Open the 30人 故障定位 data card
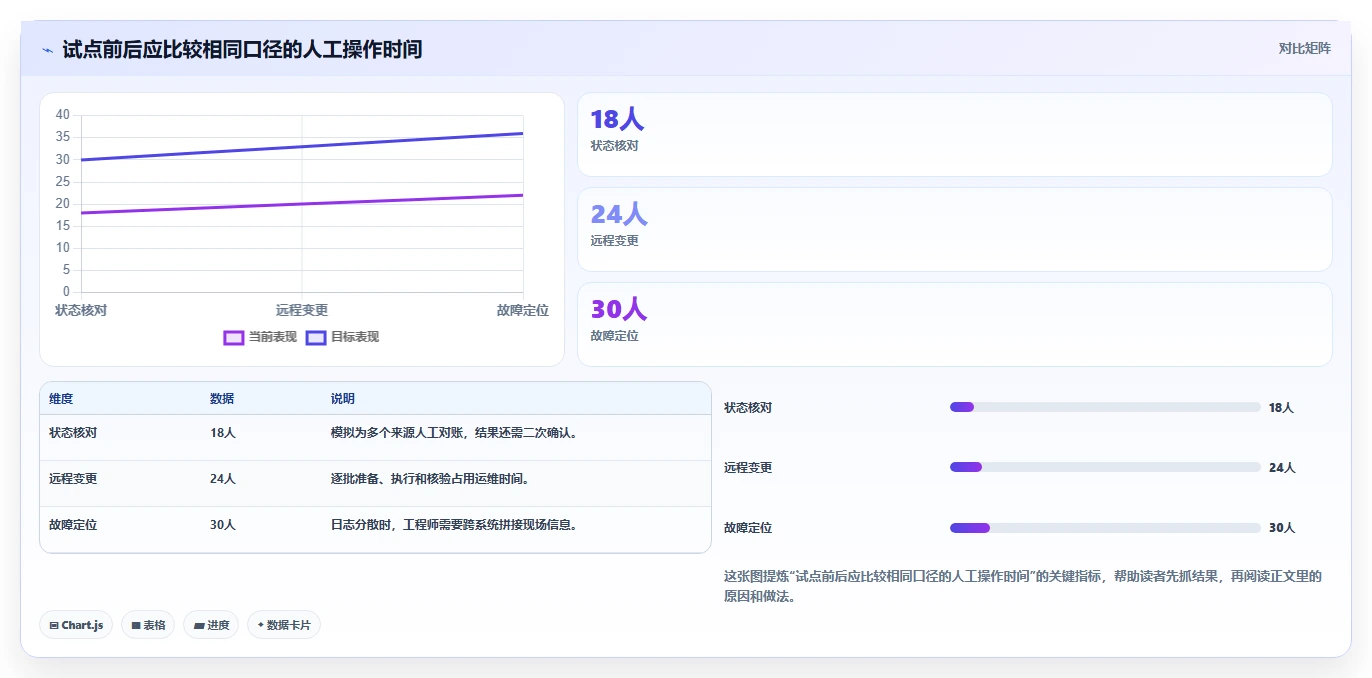 point(955,325)
